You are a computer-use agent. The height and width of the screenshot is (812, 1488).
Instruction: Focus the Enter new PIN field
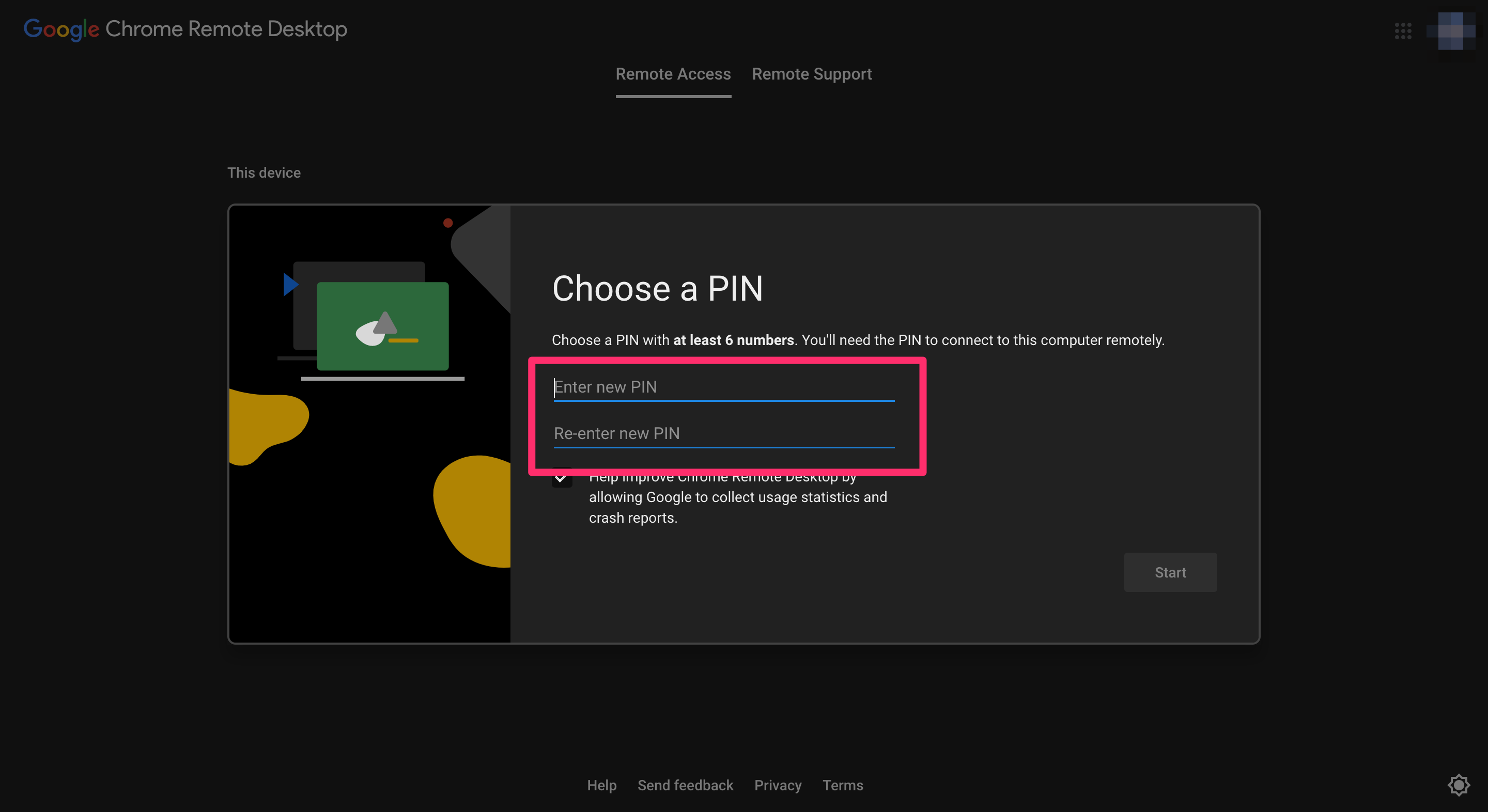[x=724, y=387]
